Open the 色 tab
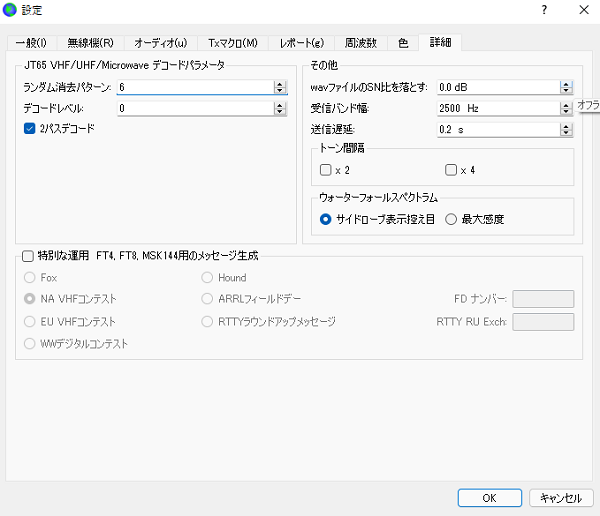This screenshot has width=600, height=516. click(402, 43)
